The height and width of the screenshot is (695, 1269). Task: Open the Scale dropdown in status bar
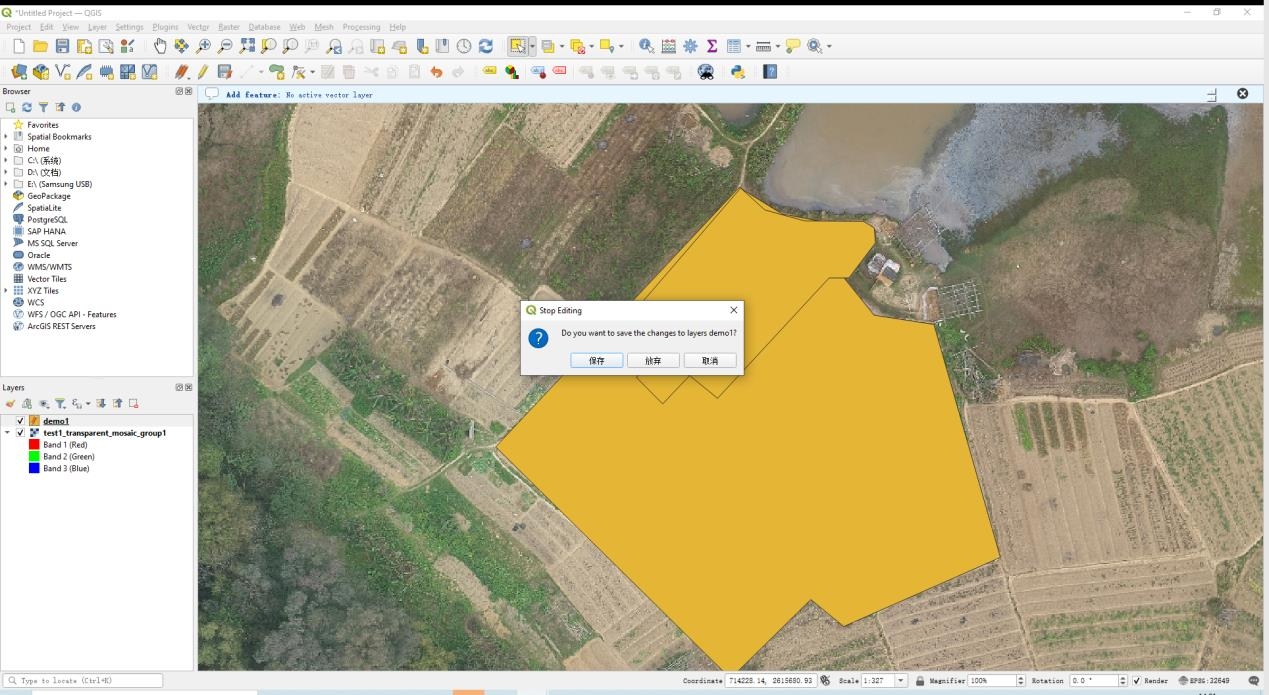pyautogui.click(x=902, y=681)
